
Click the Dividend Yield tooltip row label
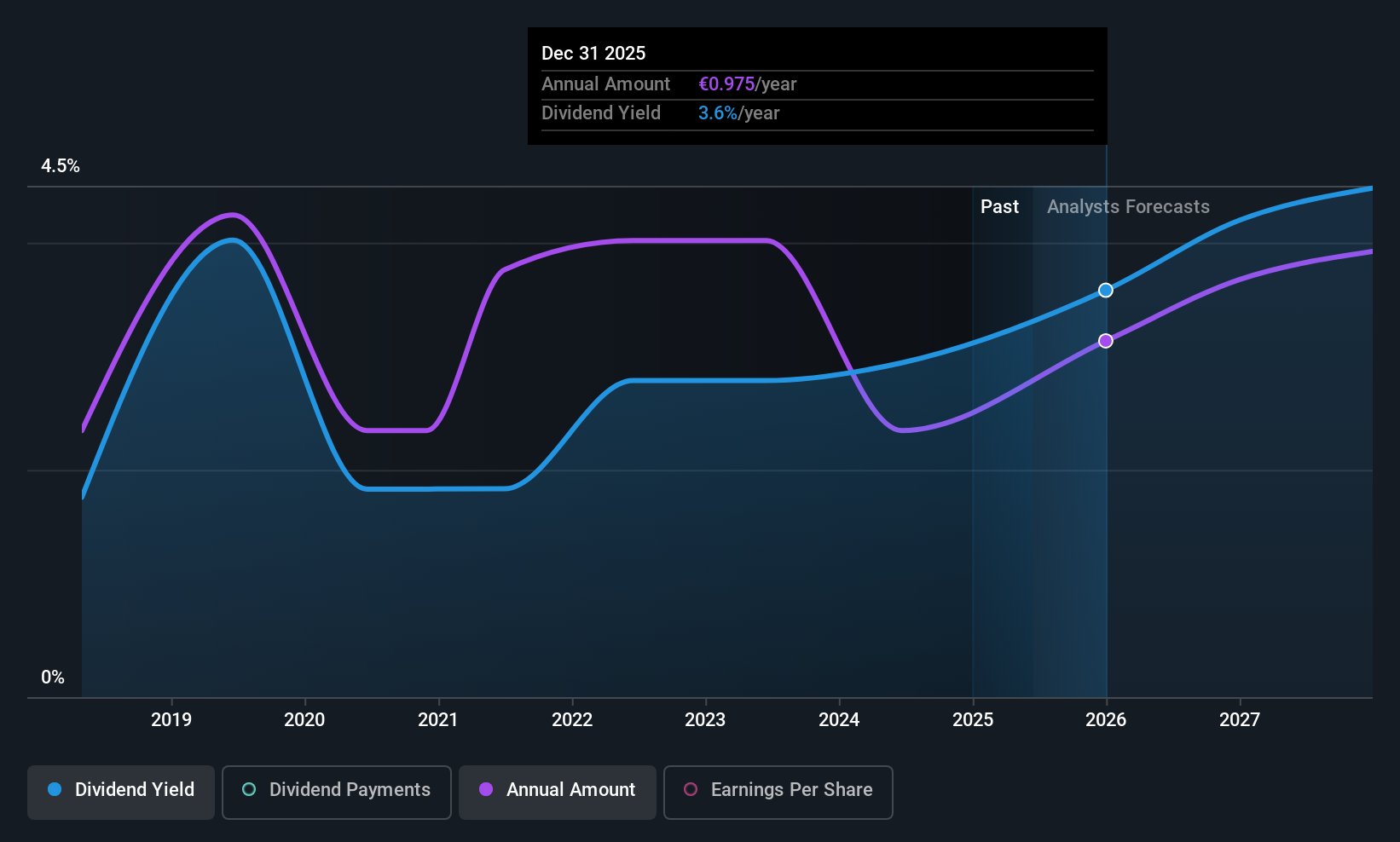601,113
